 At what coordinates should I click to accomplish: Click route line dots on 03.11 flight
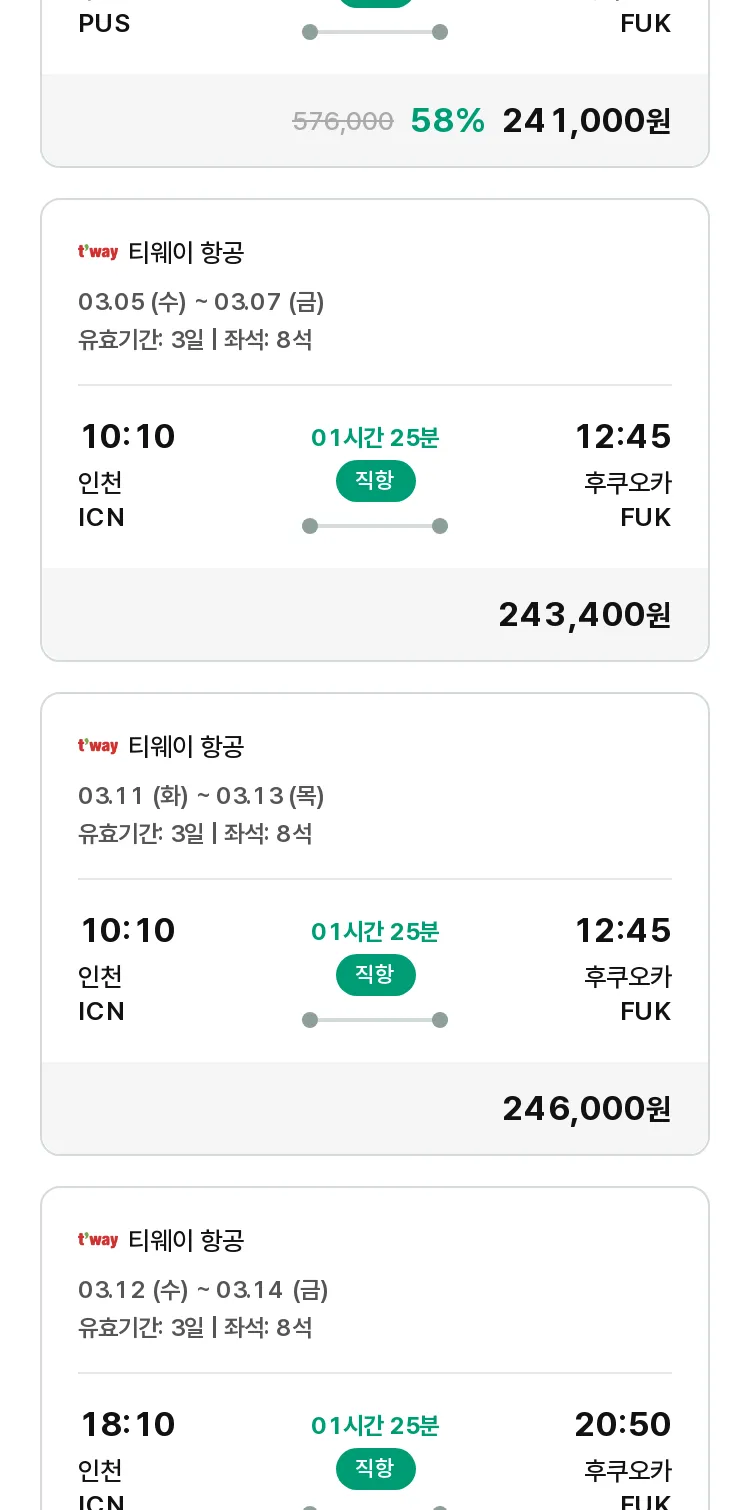(x=375, y=1020)
